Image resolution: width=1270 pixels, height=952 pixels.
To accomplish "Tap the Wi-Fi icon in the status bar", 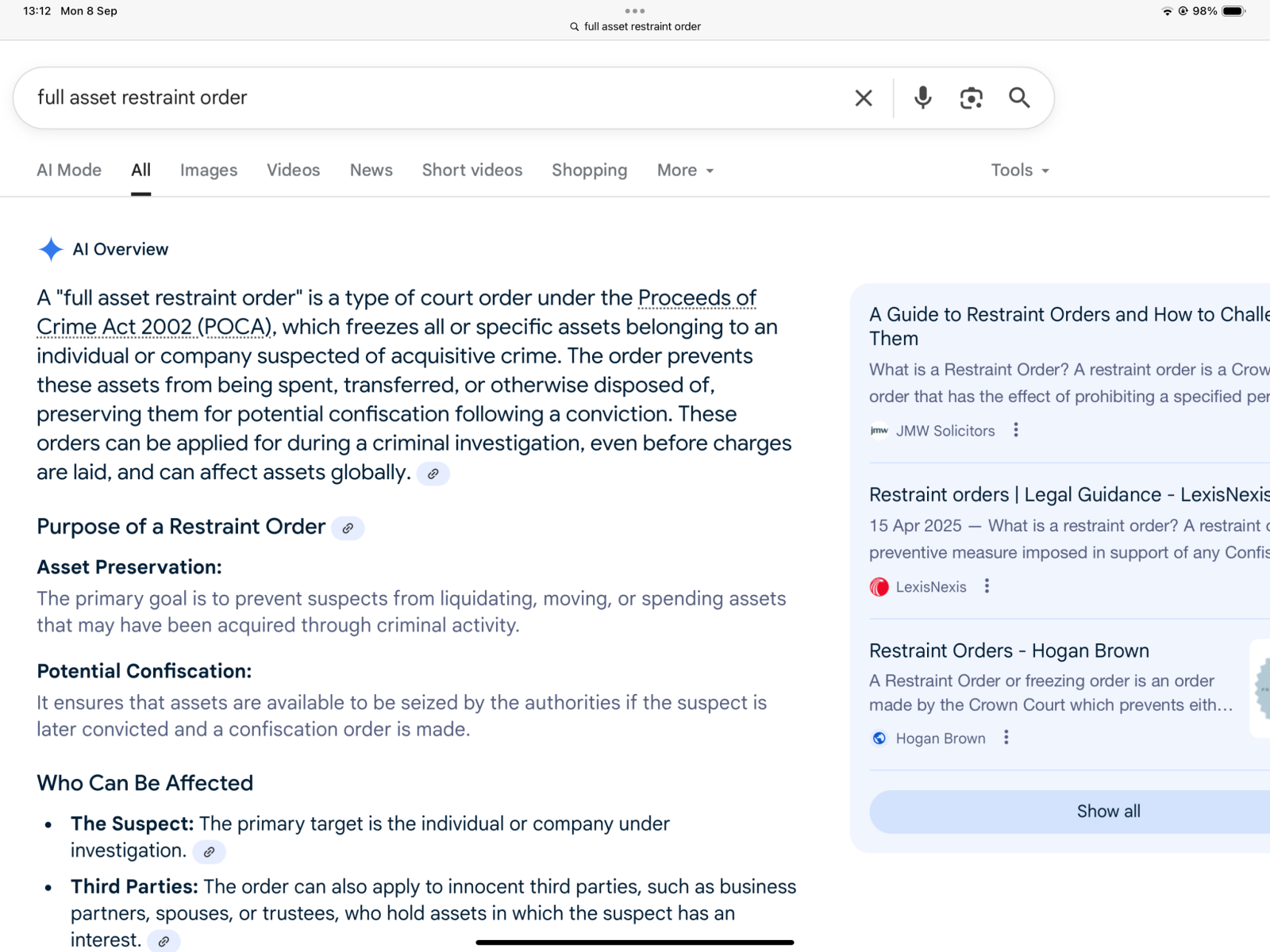I will tap(1167, 11).
